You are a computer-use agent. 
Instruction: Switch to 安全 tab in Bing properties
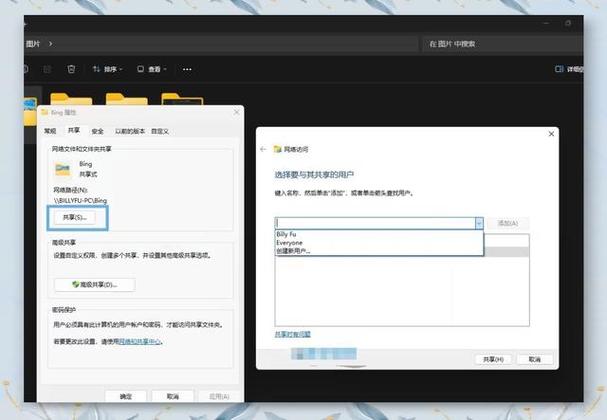coord(98,131)
